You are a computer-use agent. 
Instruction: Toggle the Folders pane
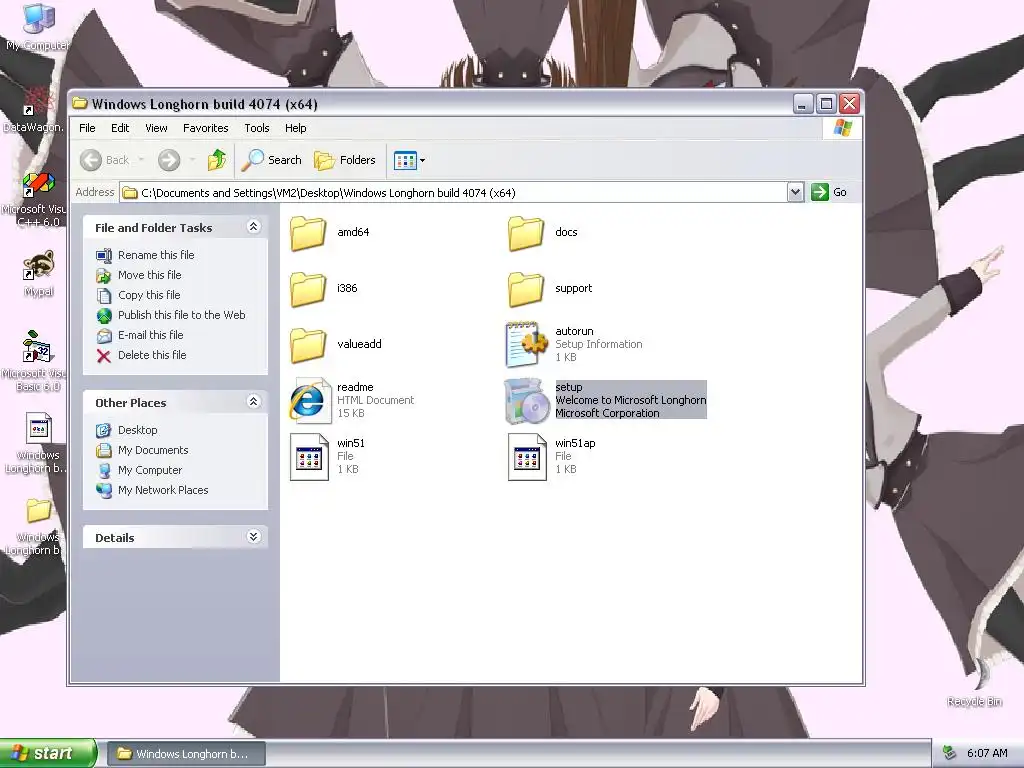(345, 160)
